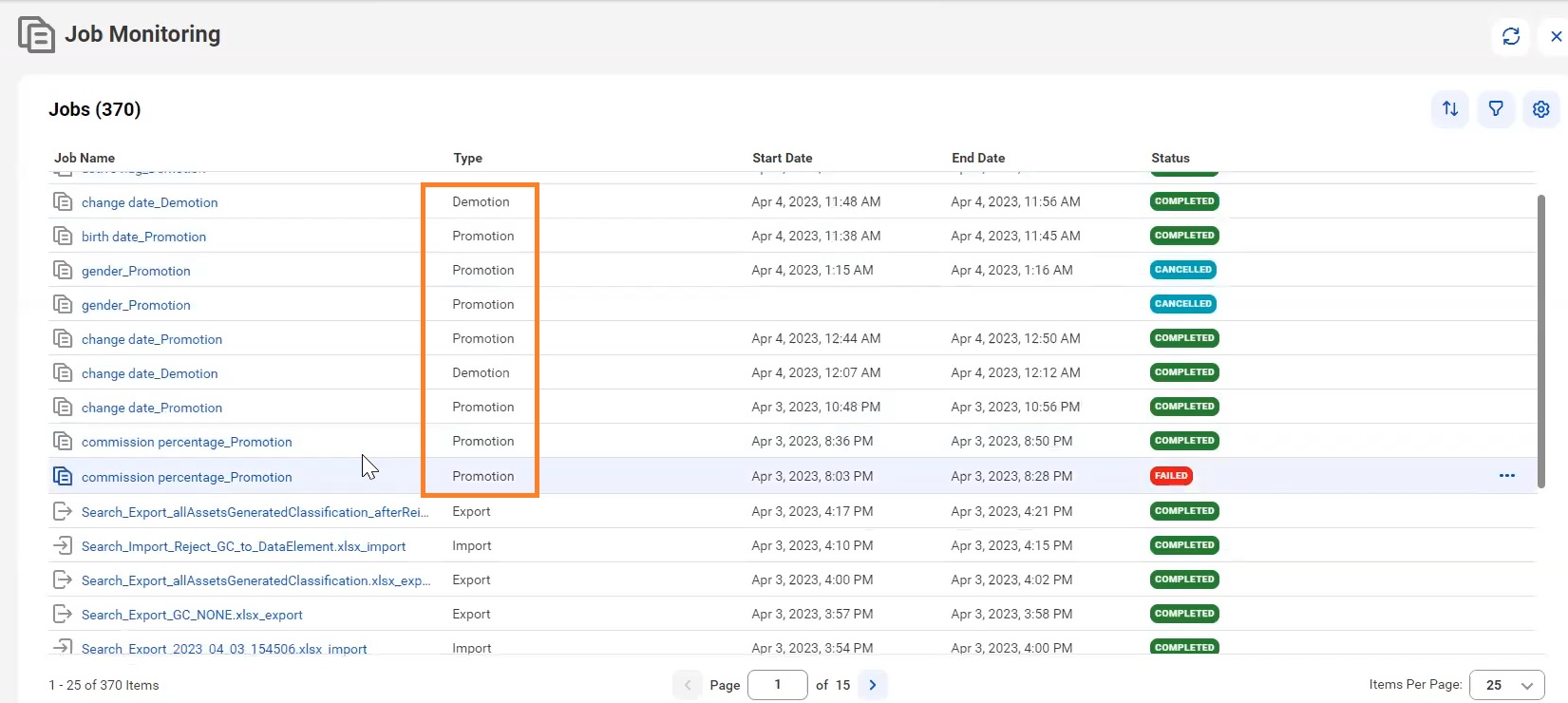Click export icon for Search_Export_allAssetsGeneratedClassification_afterRei row
The width and height of the screenshot is (1568, 703).
coord(63,511)
